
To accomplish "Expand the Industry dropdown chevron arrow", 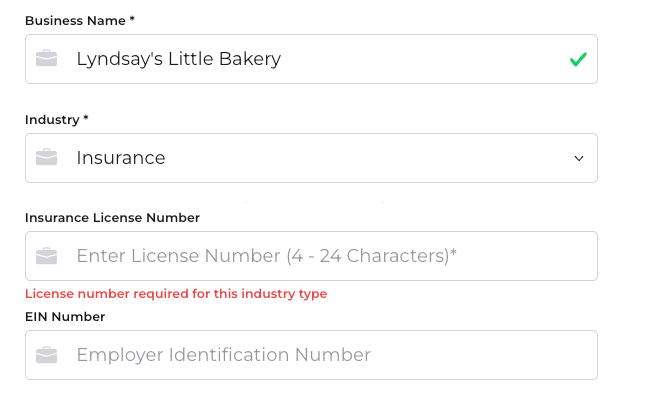I will (579, 158).
